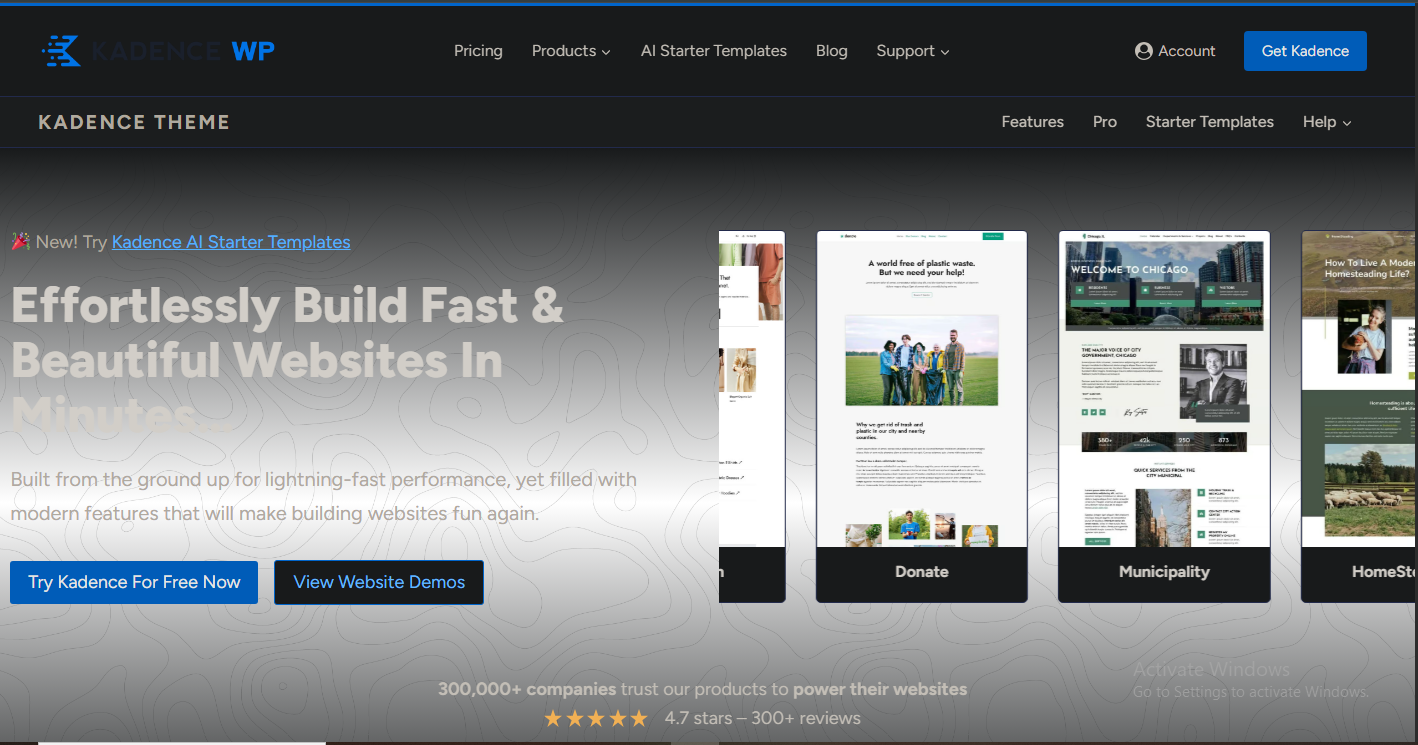Expand the Help dropdown
Viewport: 1418px width, 745px height.
1327,122
